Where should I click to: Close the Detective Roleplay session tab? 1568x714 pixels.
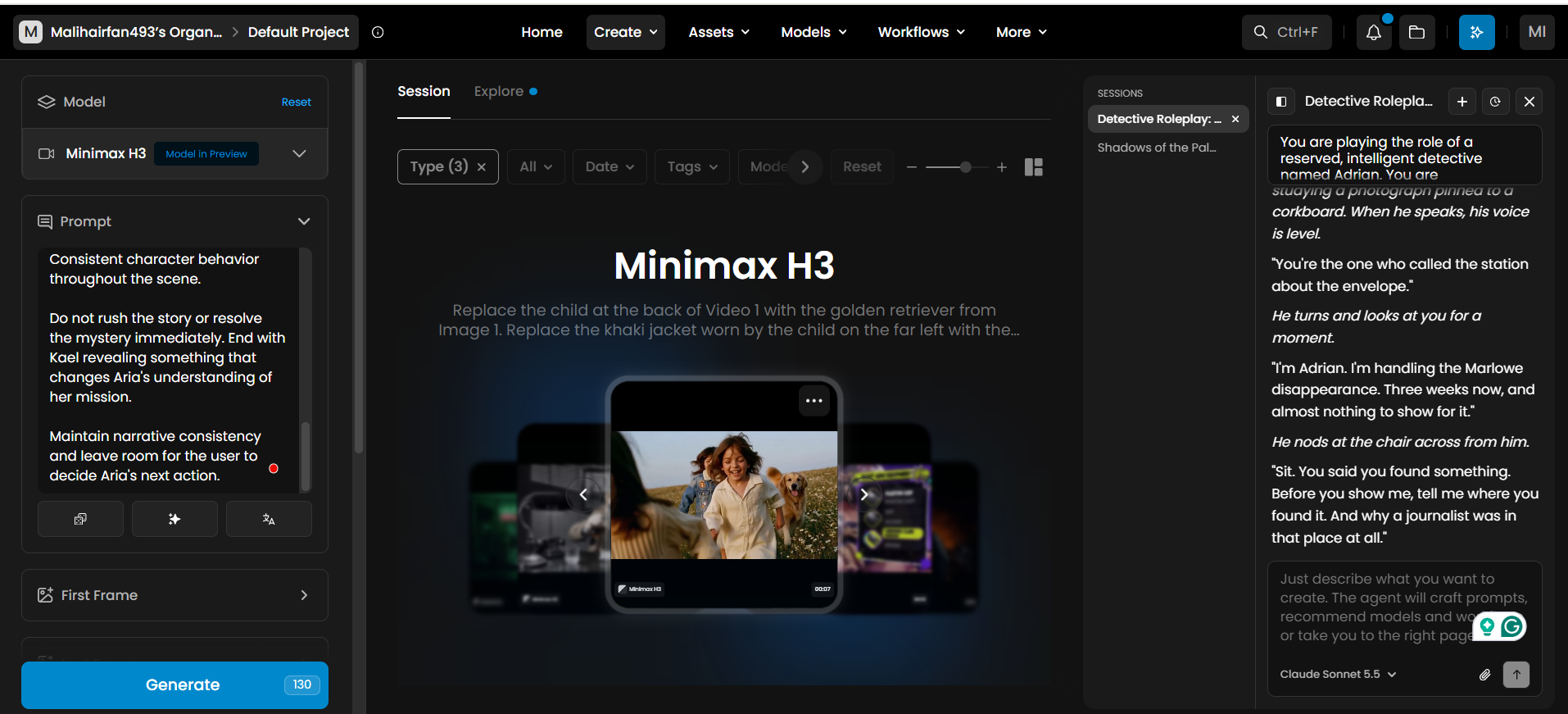(1235, 119)
